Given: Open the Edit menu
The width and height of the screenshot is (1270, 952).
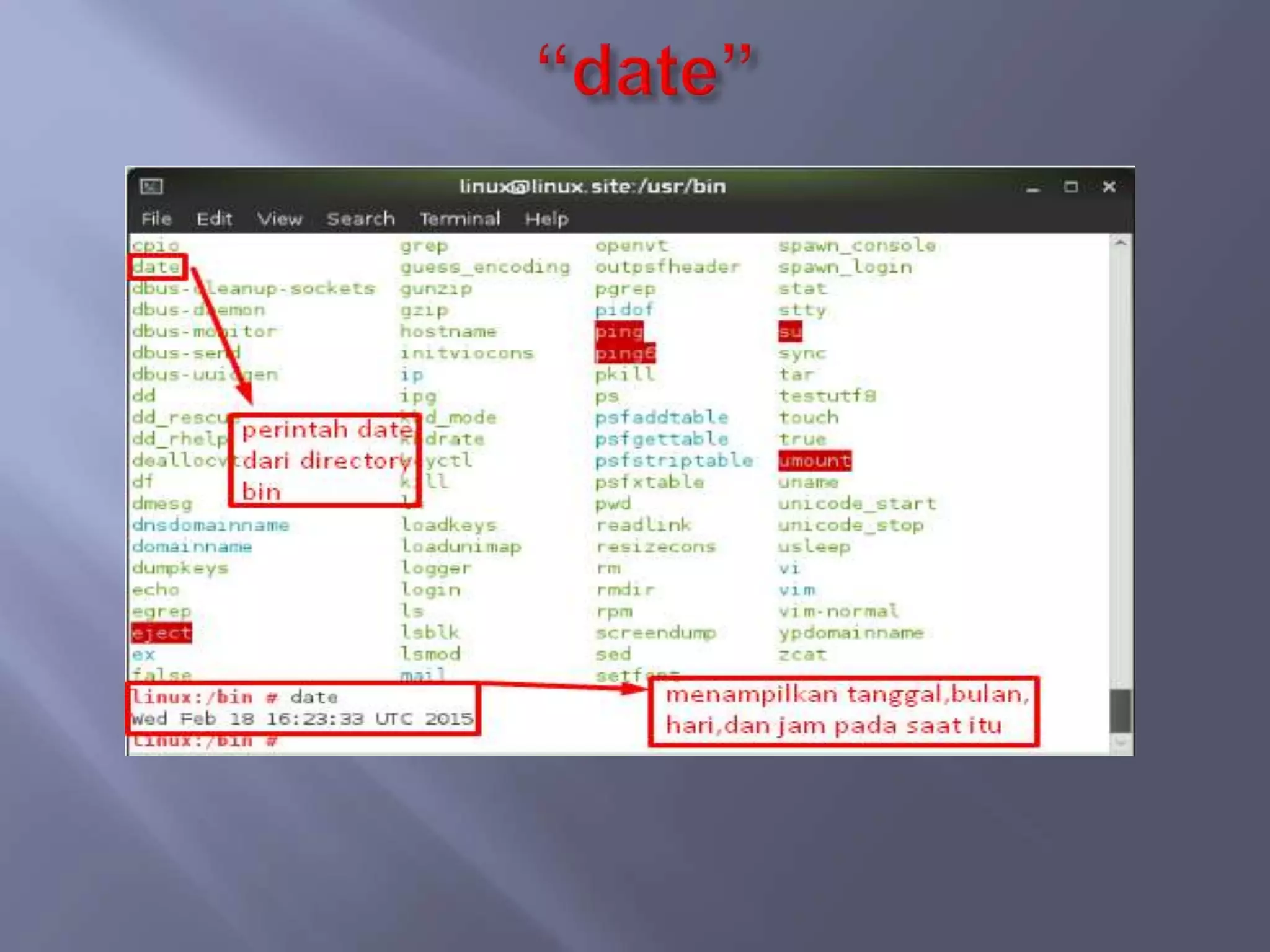Looking at the screenshot, I should (214, 219).
